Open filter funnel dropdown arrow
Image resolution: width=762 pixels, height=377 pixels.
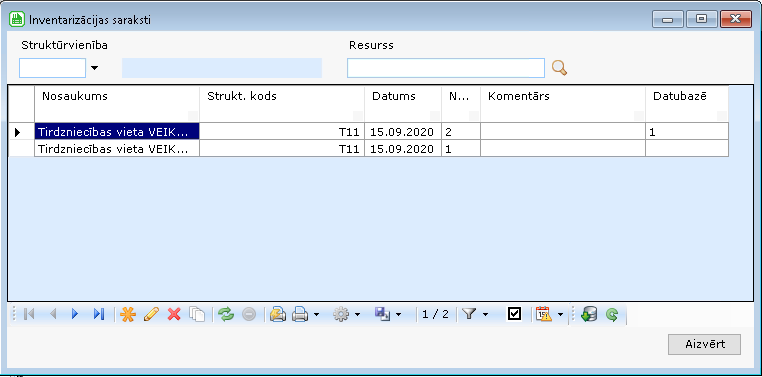point(485,315)
